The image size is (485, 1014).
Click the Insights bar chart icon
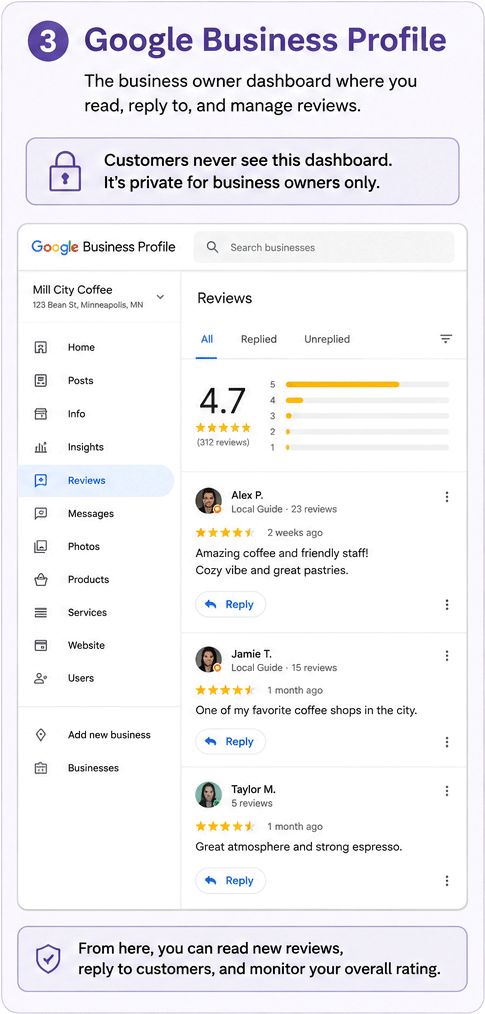(40, 447)
